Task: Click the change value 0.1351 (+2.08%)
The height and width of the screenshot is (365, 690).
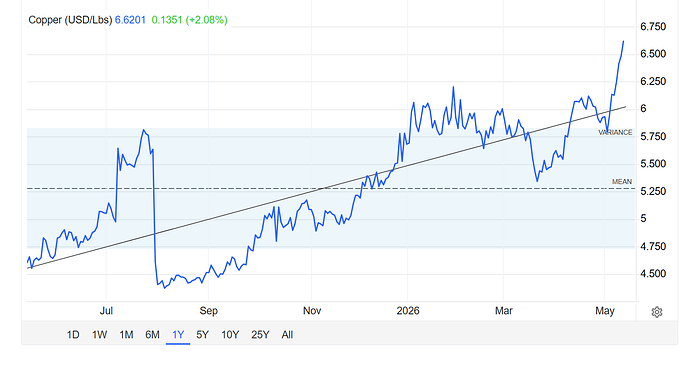Action: (x=190, y=20)
